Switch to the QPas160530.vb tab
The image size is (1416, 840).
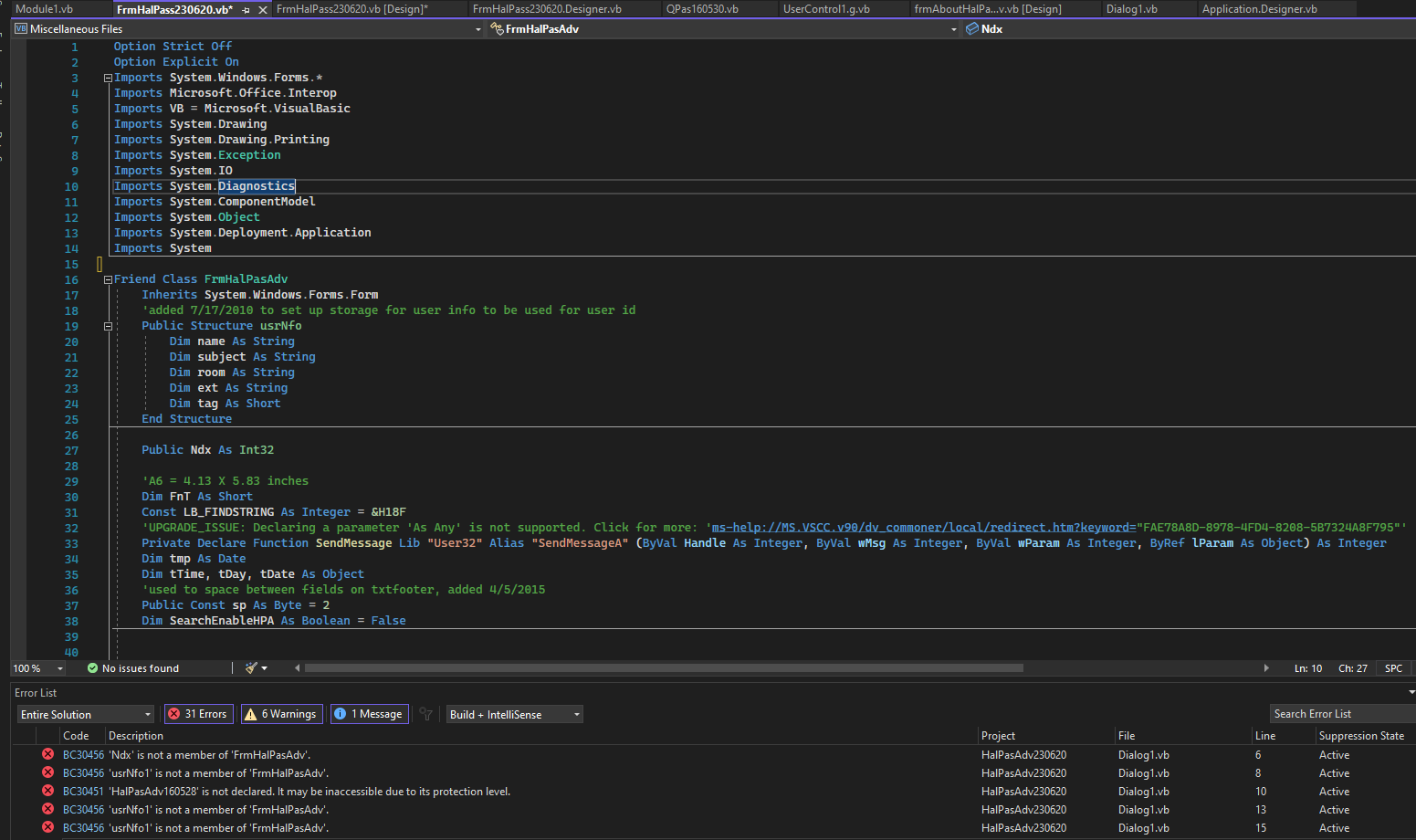(x=702, y=9)
